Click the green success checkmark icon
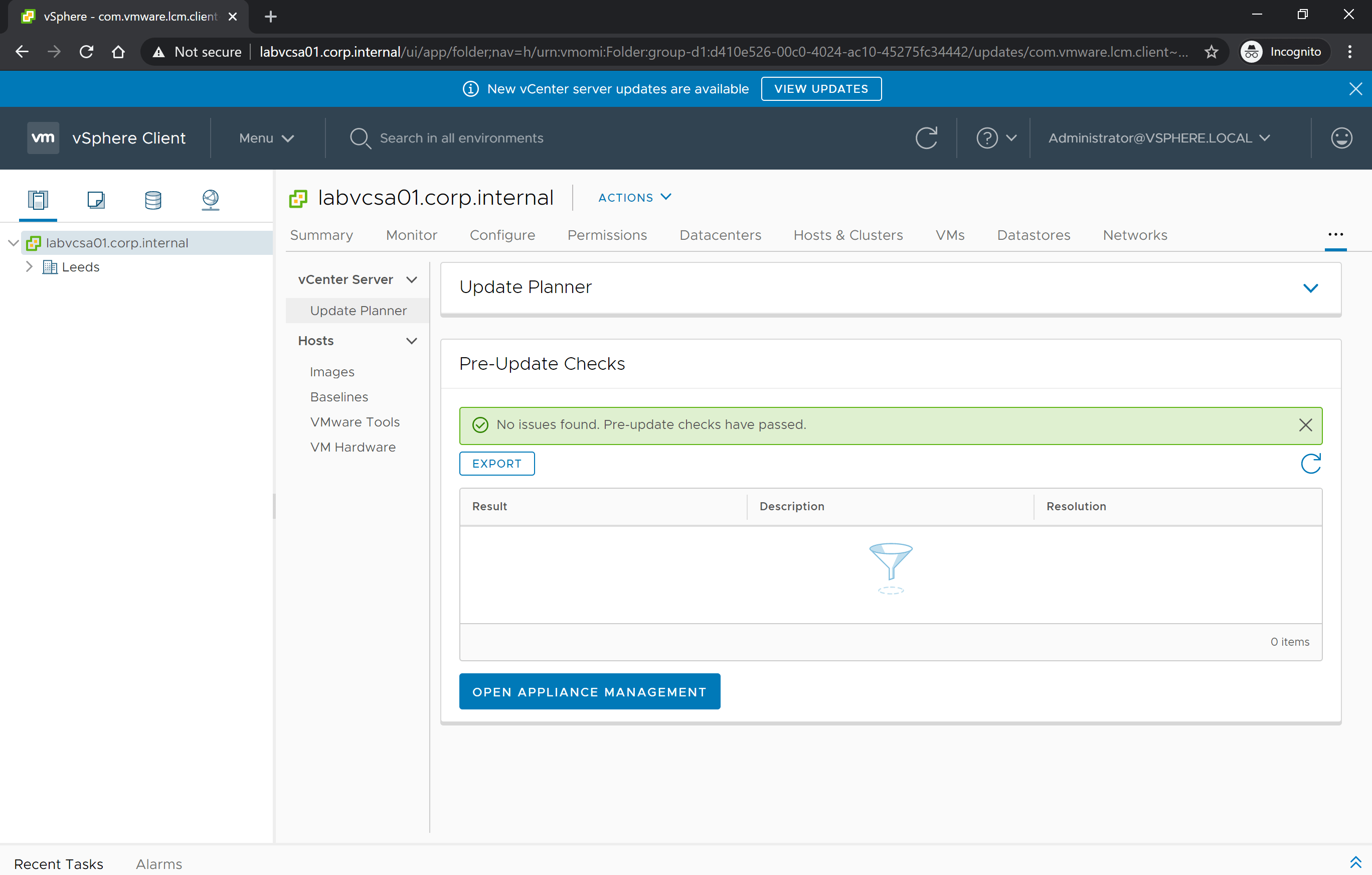1372x875 pixels. click(x=480, y=424)
